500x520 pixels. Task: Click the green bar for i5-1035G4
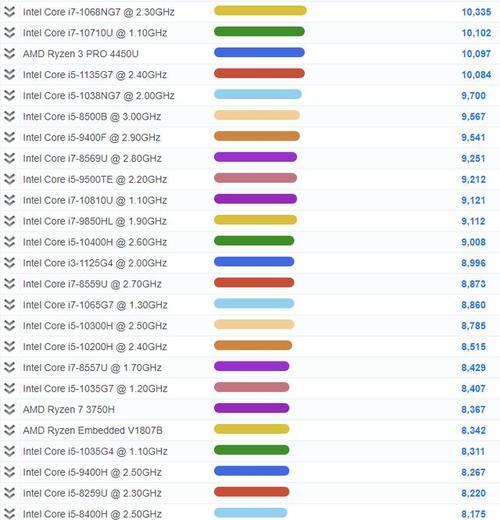251,450
